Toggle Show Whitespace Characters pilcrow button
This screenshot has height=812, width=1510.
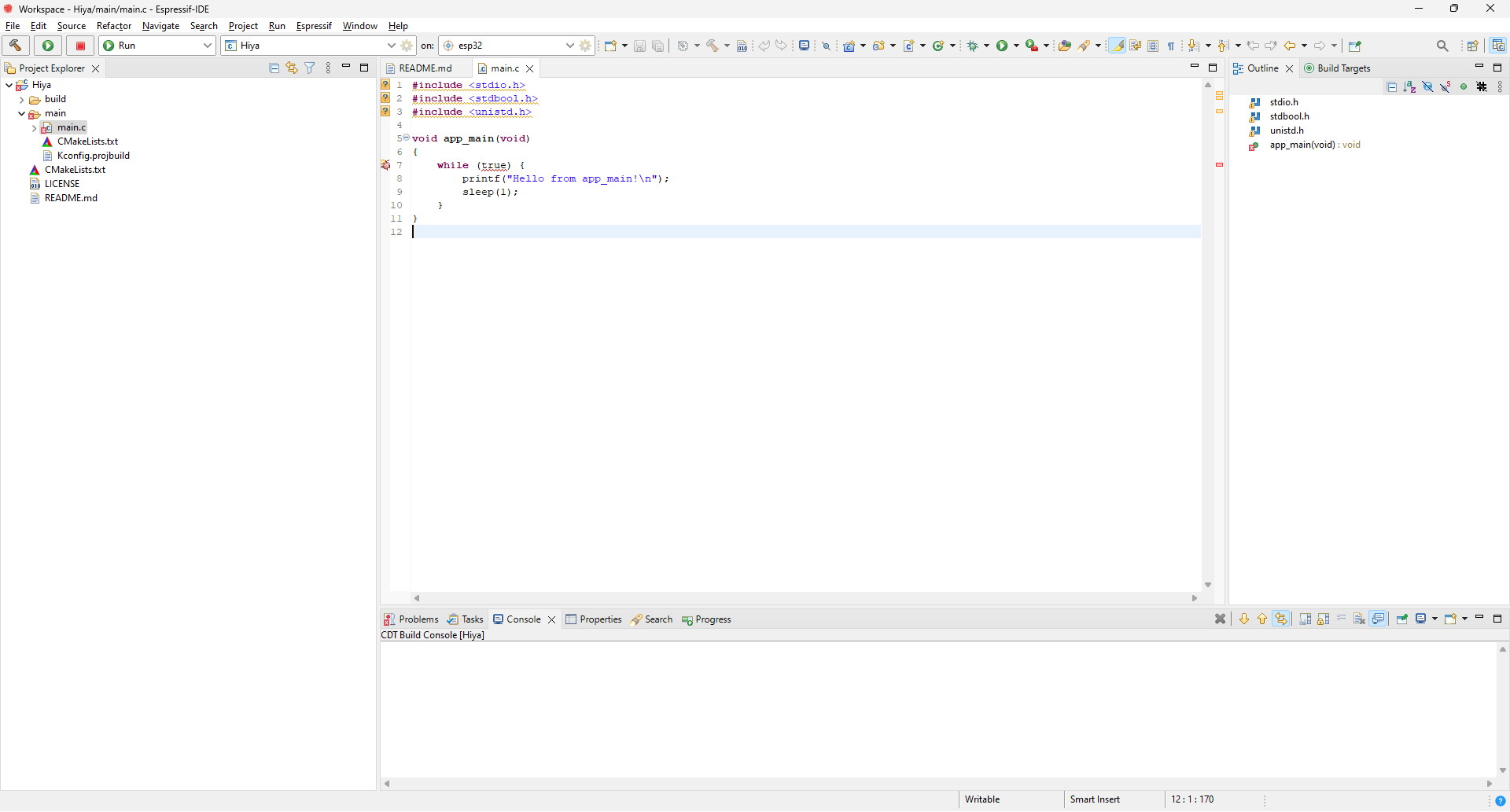pos(1171,46)
